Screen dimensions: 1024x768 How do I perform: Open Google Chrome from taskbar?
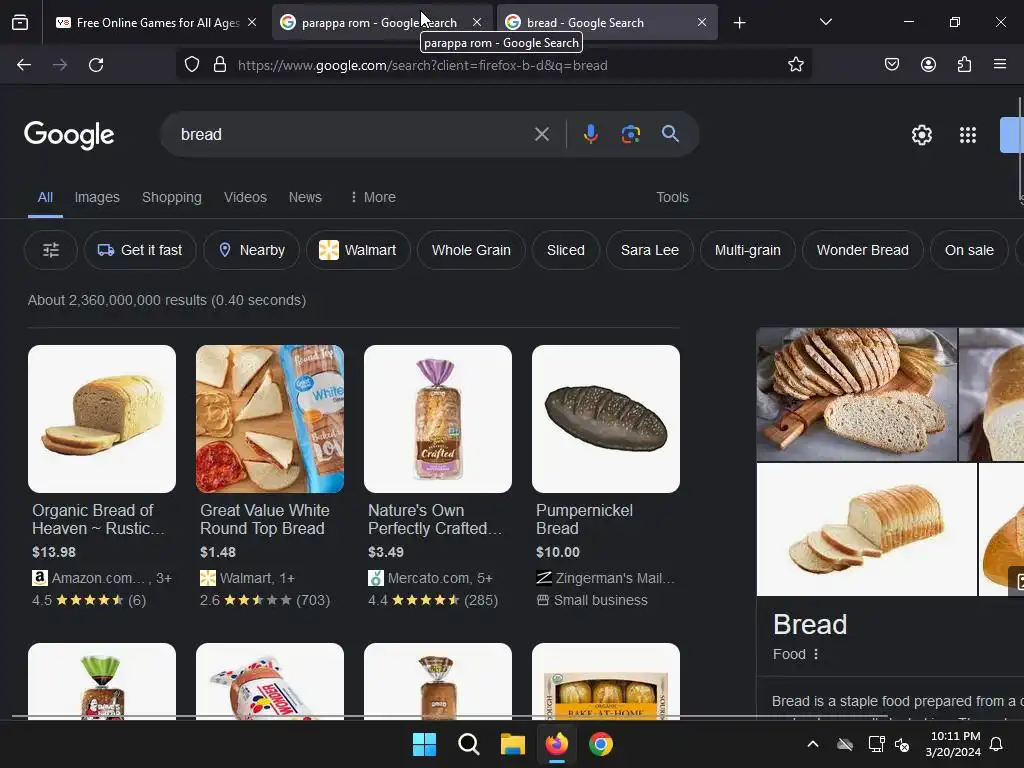[x=601, y=744]
